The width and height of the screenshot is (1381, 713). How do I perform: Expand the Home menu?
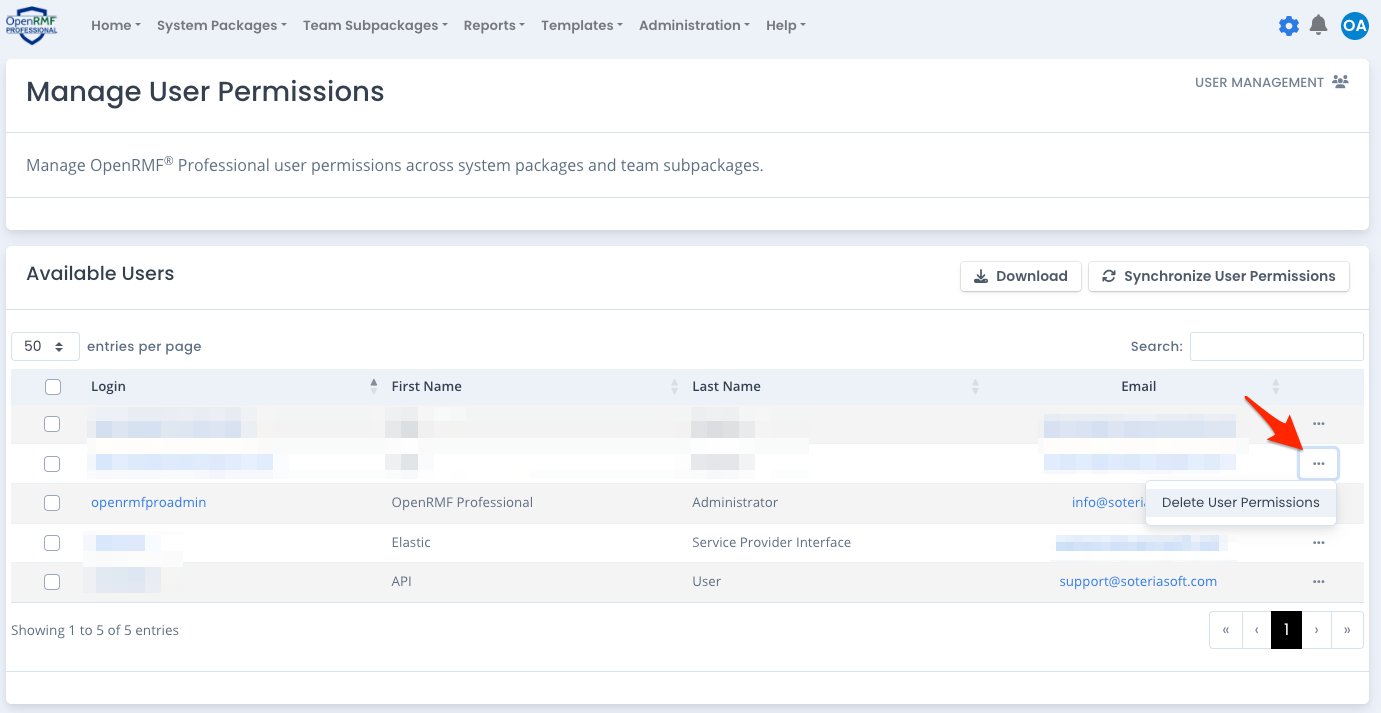tap(115, 25)
